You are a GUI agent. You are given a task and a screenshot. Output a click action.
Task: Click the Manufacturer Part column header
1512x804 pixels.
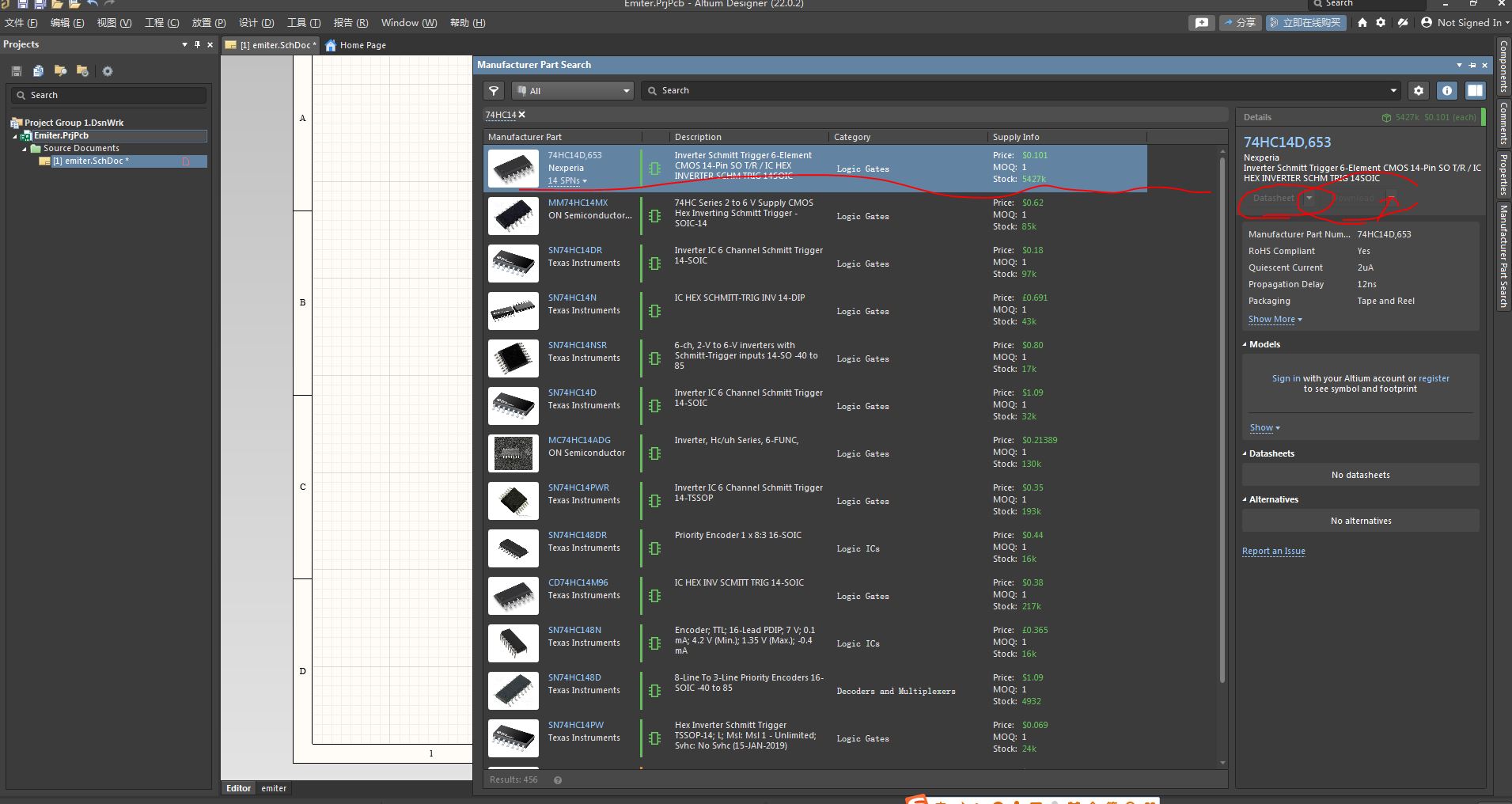tap(563, 137)
